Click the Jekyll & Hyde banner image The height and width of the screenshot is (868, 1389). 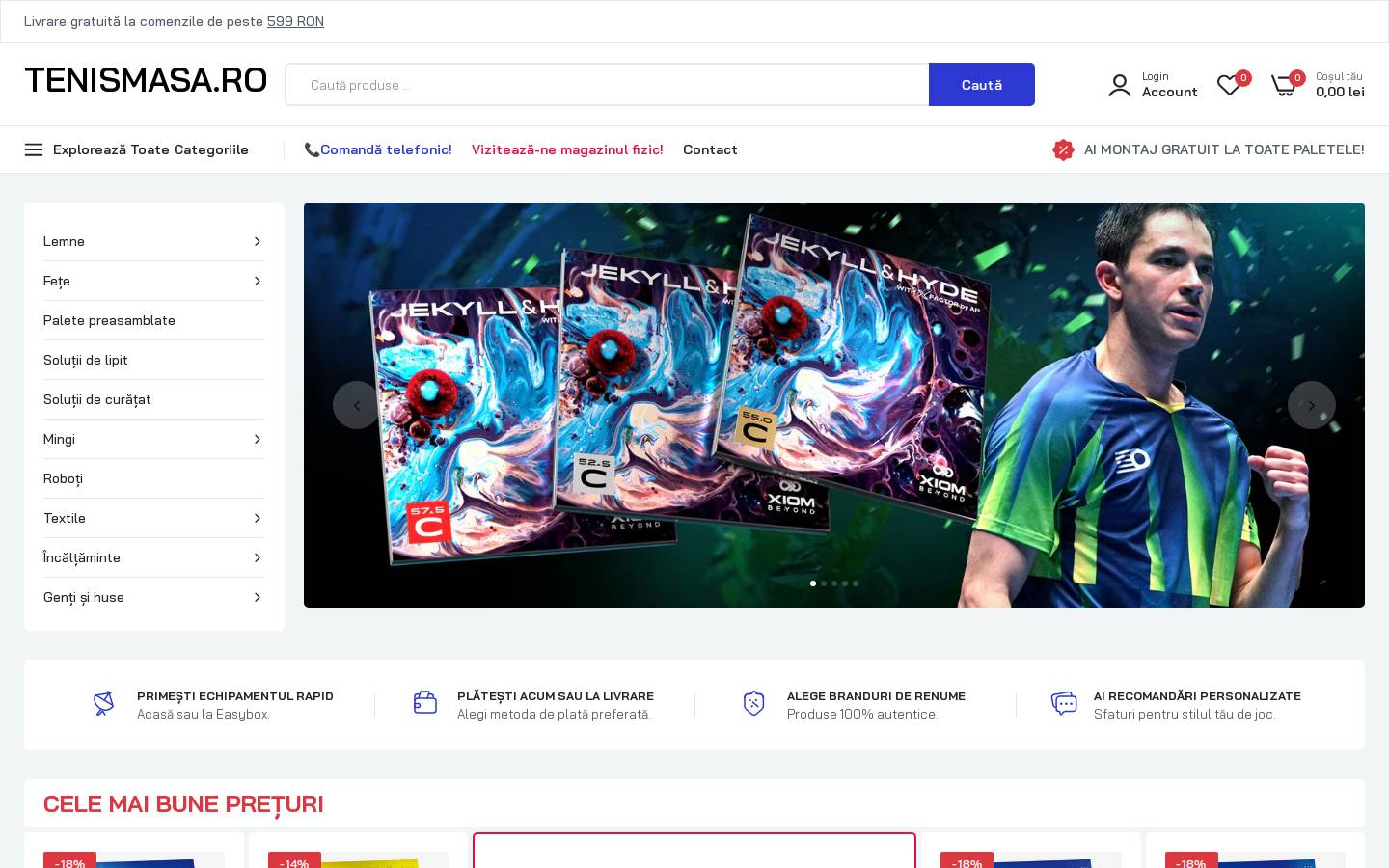click(x=834, y=405)
